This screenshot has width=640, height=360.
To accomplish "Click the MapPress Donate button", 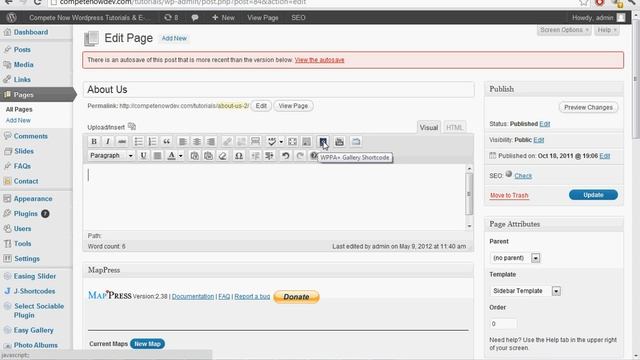I will pyautogui.click(x=296, y=297).
